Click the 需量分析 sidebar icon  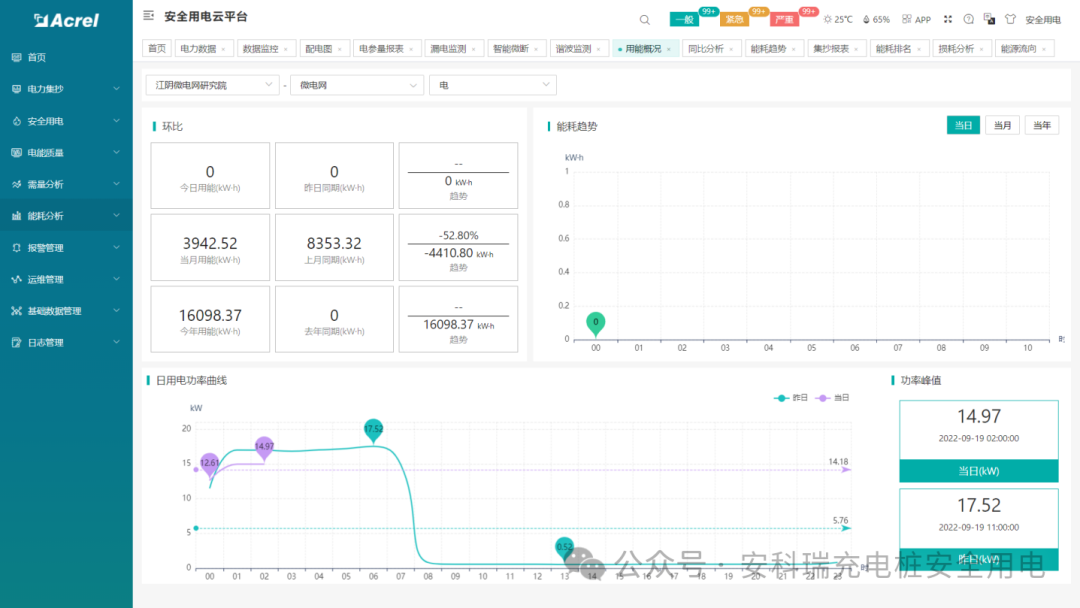[17, 185]
